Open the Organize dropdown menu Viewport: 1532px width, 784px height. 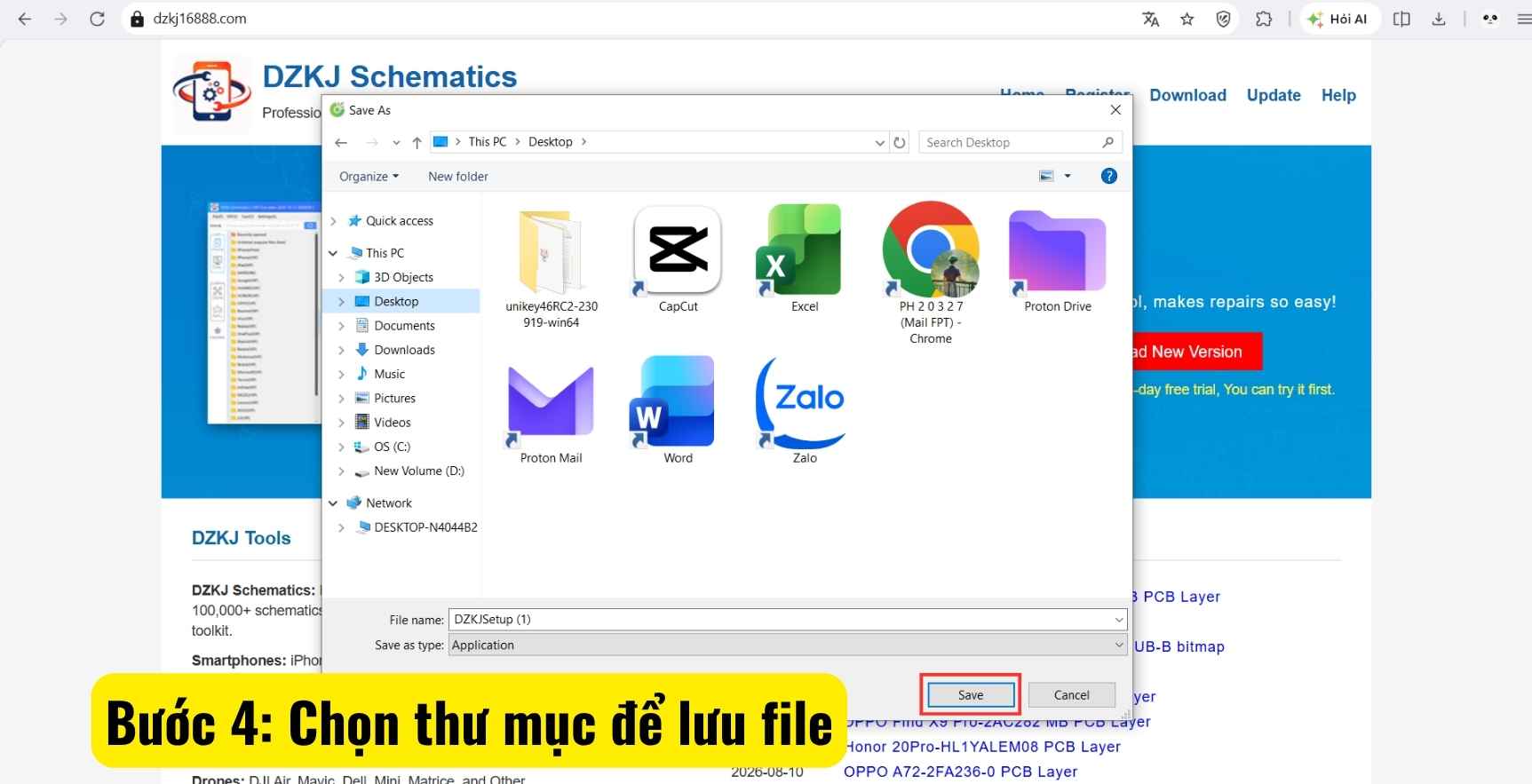click(x=369, y=176)
